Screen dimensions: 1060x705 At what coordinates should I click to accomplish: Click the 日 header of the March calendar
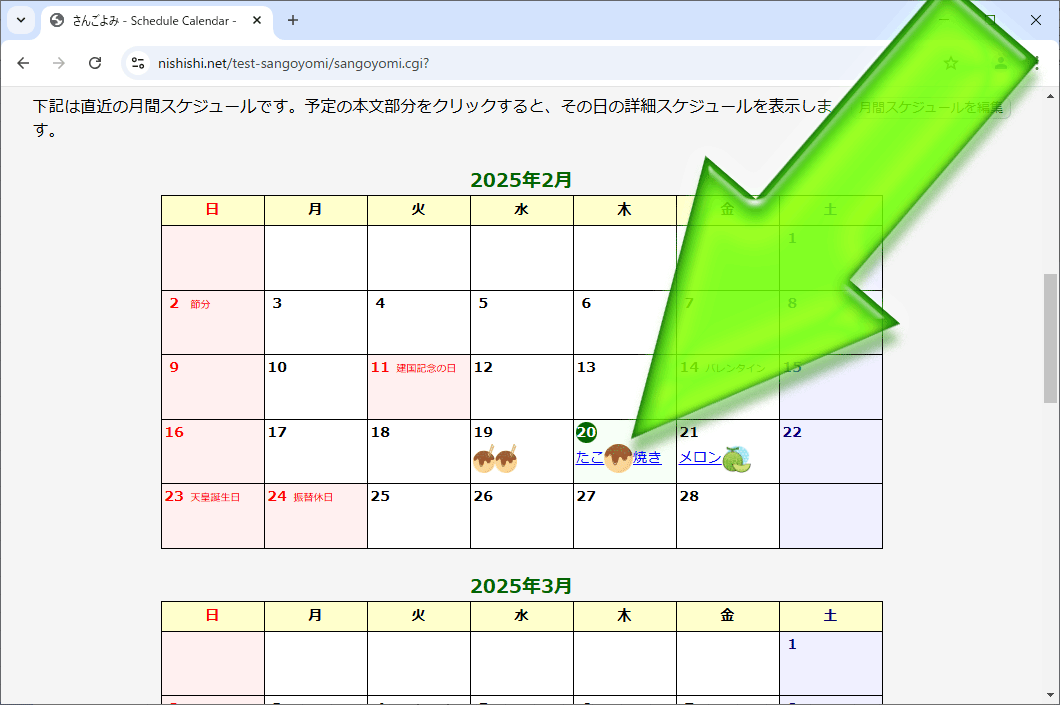[x=212, y=615]
